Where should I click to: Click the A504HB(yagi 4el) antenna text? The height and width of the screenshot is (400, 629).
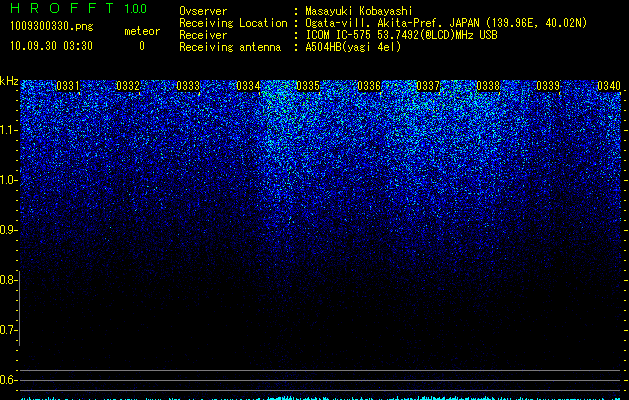coord(353,47)
